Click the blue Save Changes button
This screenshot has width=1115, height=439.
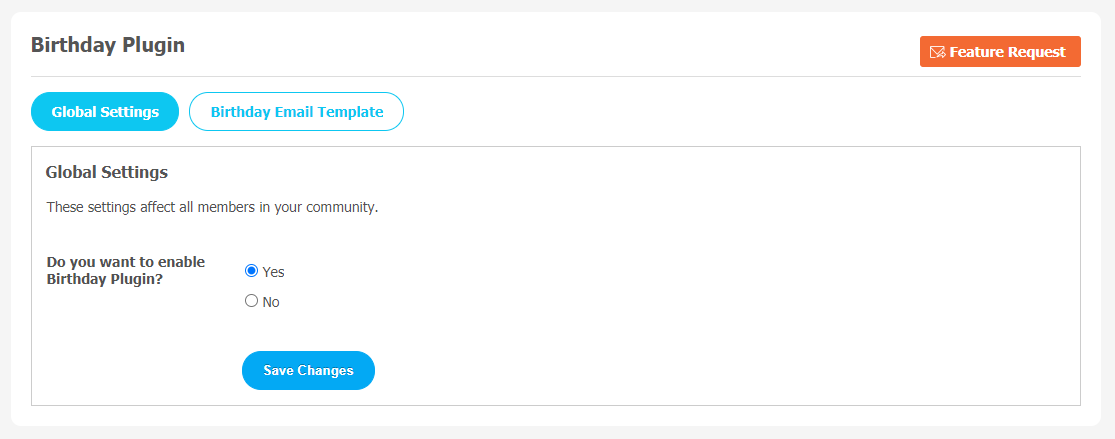click(x=308, y=370)
